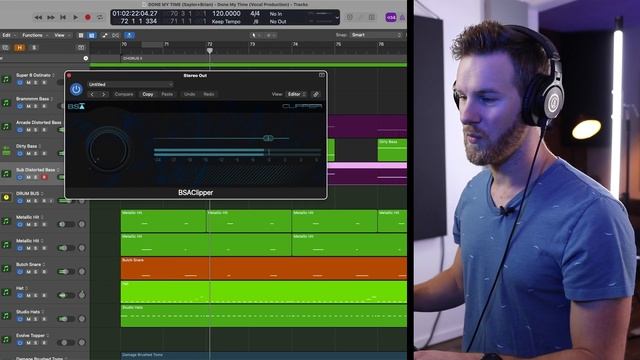
Task: Start playback with the Play button
Action: click(x=76, y=18)
